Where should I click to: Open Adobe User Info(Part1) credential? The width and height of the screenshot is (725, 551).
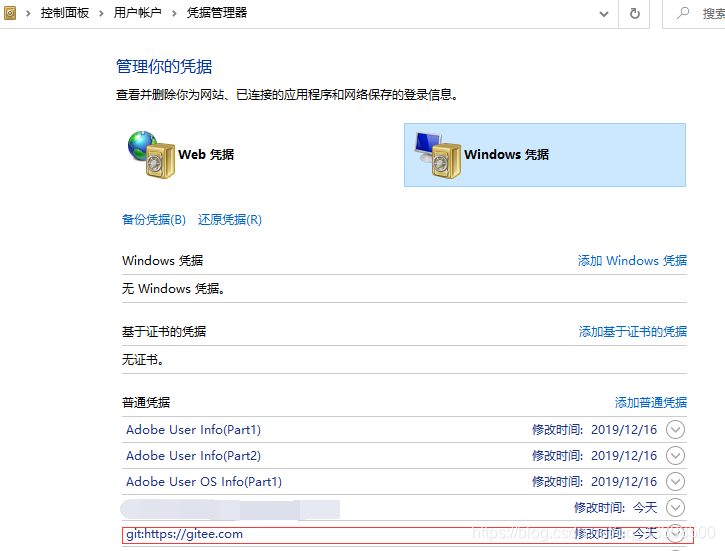pyautogui.click(x=193, y=430)
